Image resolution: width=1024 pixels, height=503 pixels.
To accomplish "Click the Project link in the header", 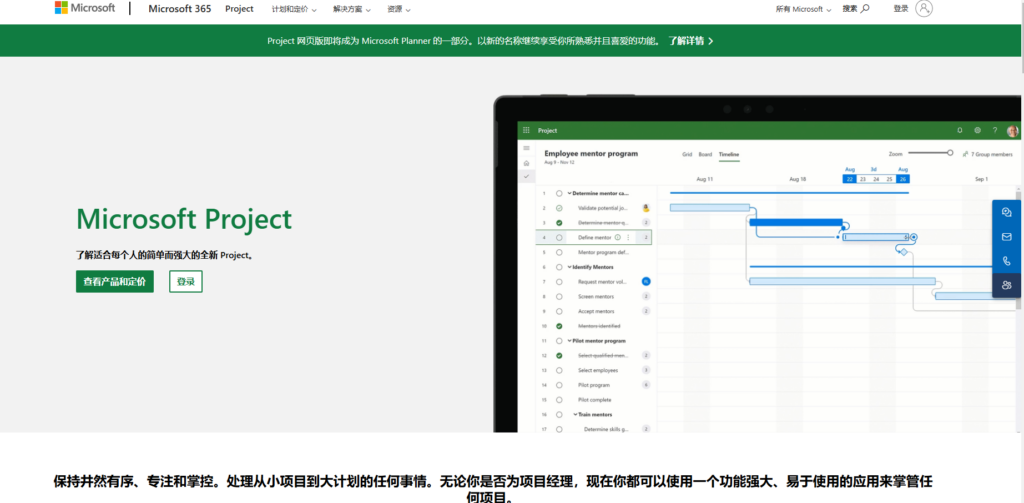I will [239, 8].
